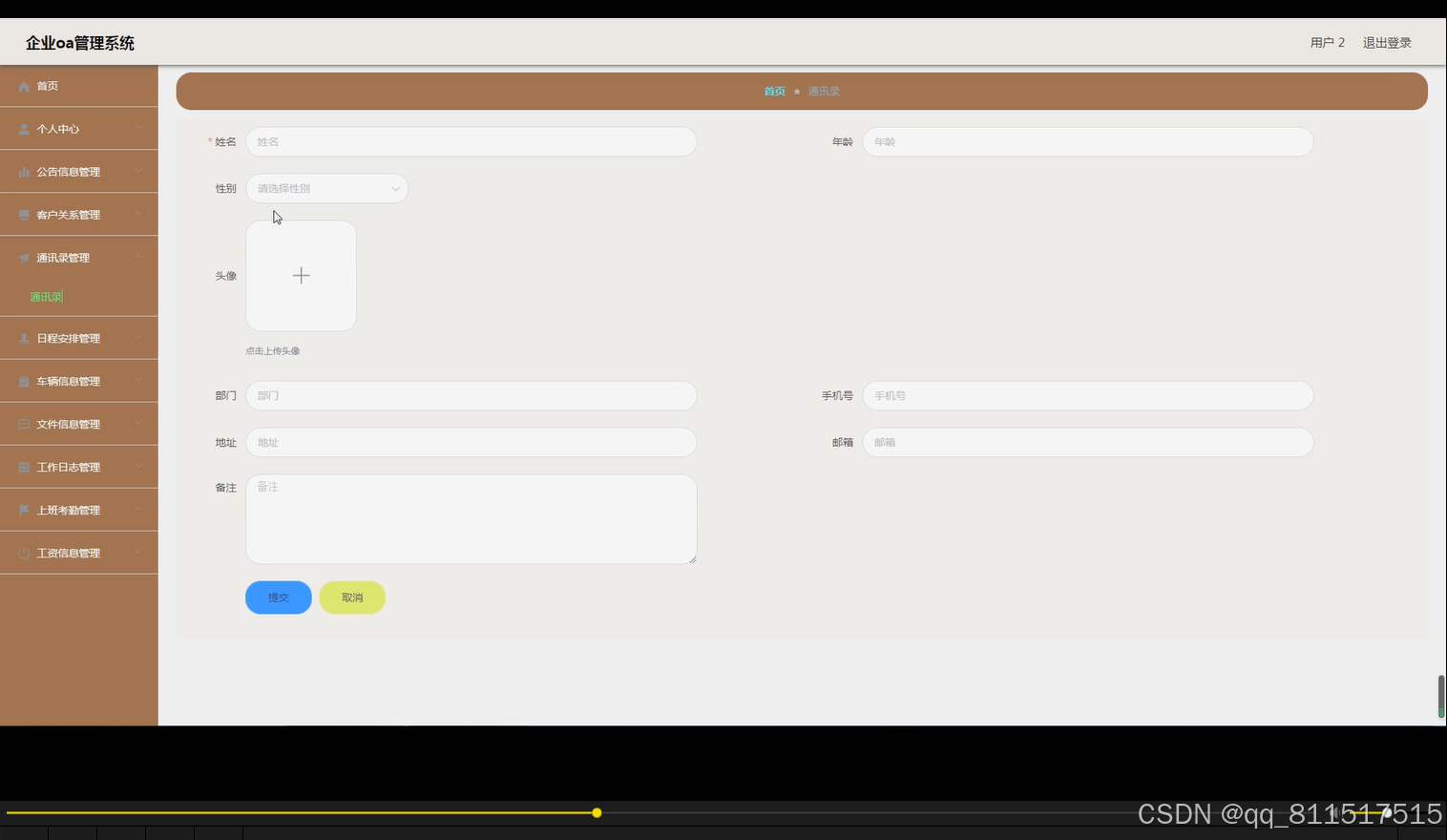1447x840 pixels.
Task: Click the 退出登录 logout link
Action: point(1387,43)
